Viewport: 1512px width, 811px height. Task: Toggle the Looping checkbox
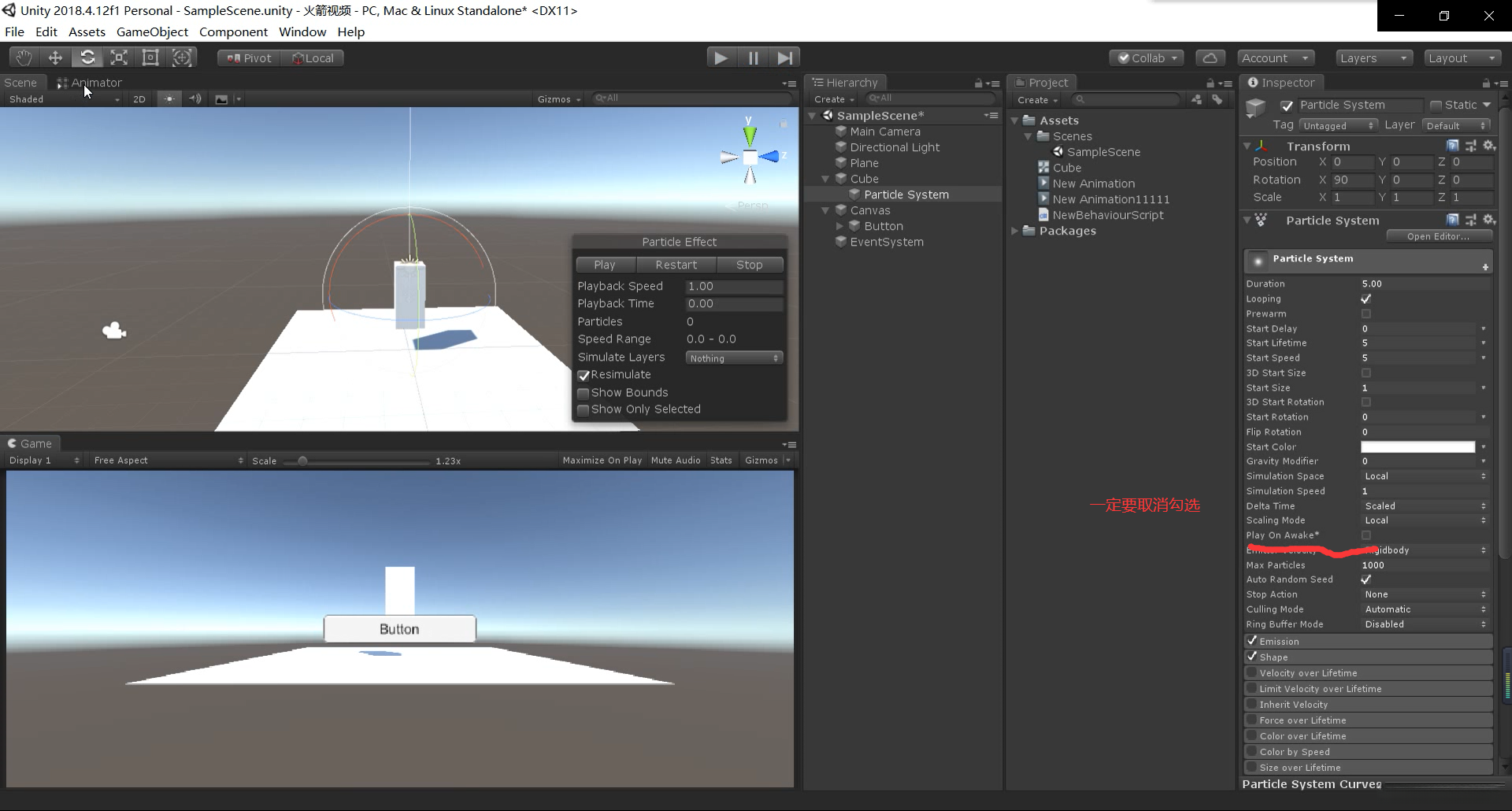[x=1366, y=299]
